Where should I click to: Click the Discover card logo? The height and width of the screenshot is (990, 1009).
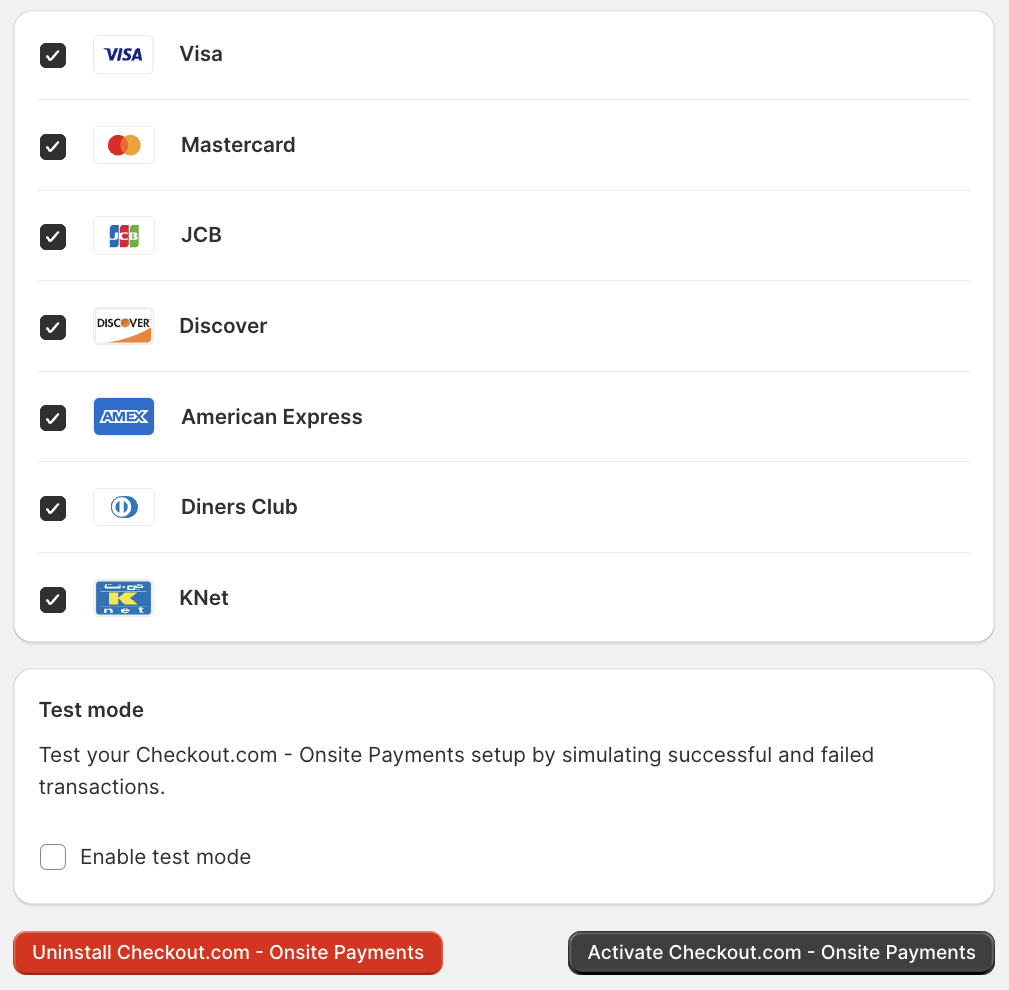pyautogui.click(x=123, y=326)
